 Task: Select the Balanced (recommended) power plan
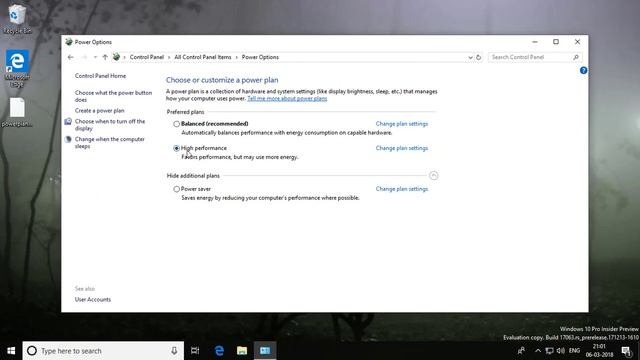click(176, 124)
